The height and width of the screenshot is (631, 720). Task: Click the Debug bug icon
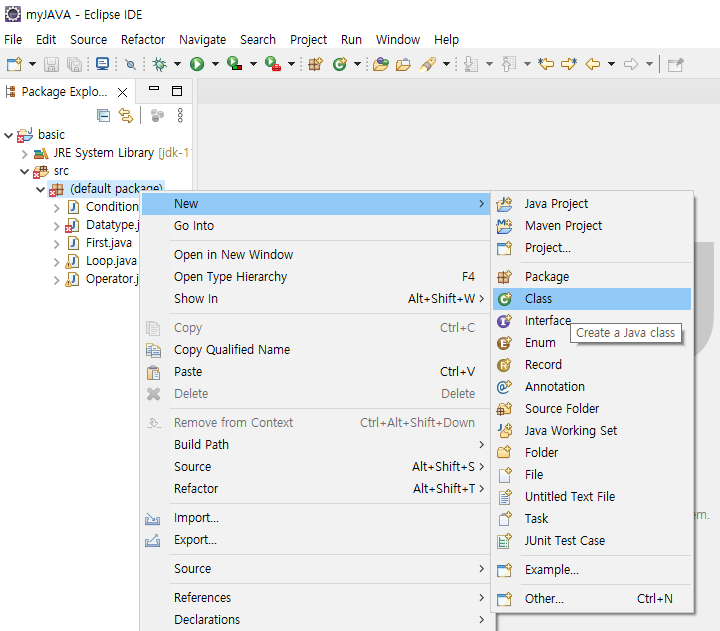click(x=160, y=64)
